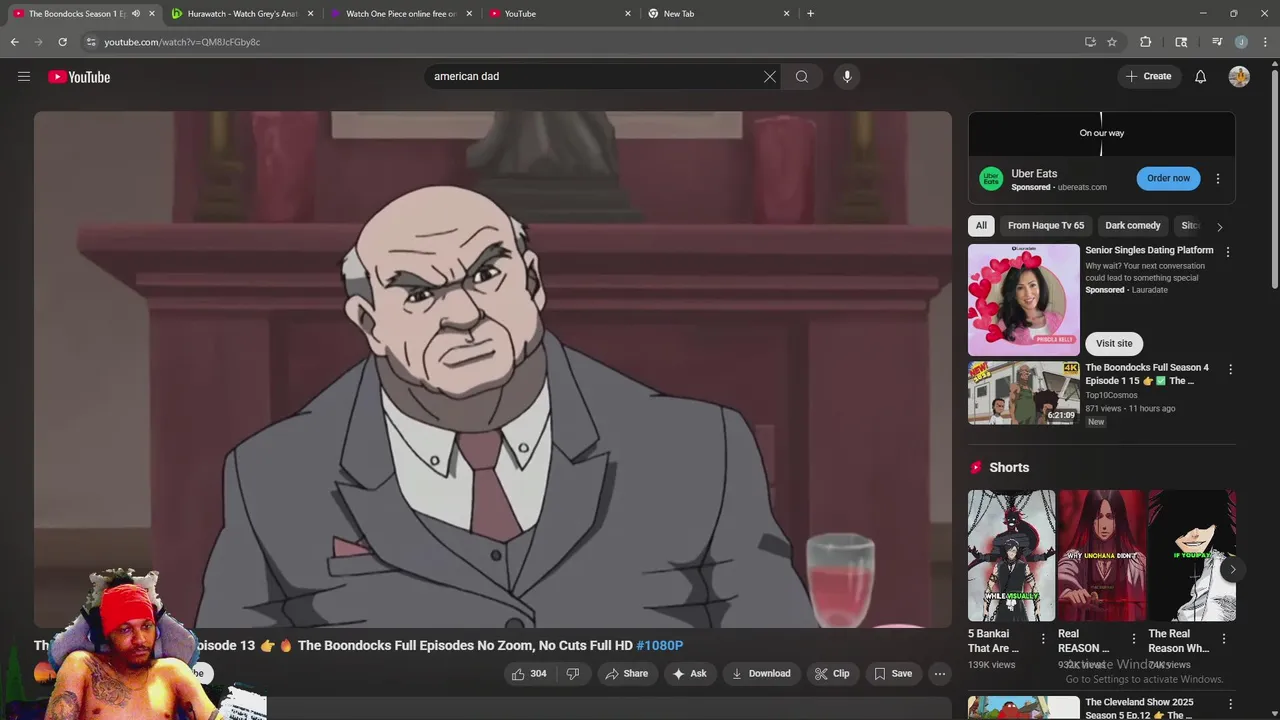Show more filter chips with arrow

pyautogui.click(x=1219, y=227)
